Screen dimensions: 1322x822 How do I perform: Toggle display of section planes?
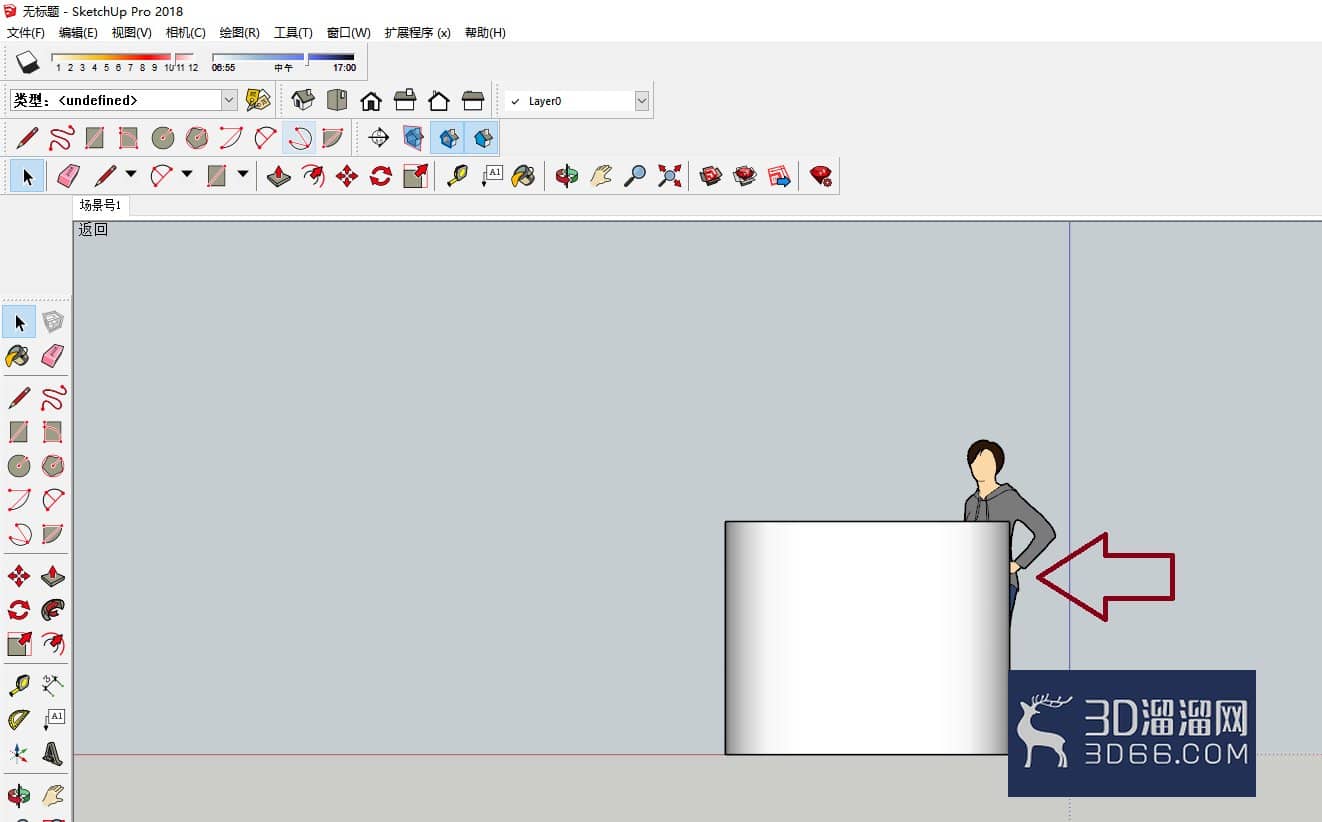[413, 137]
